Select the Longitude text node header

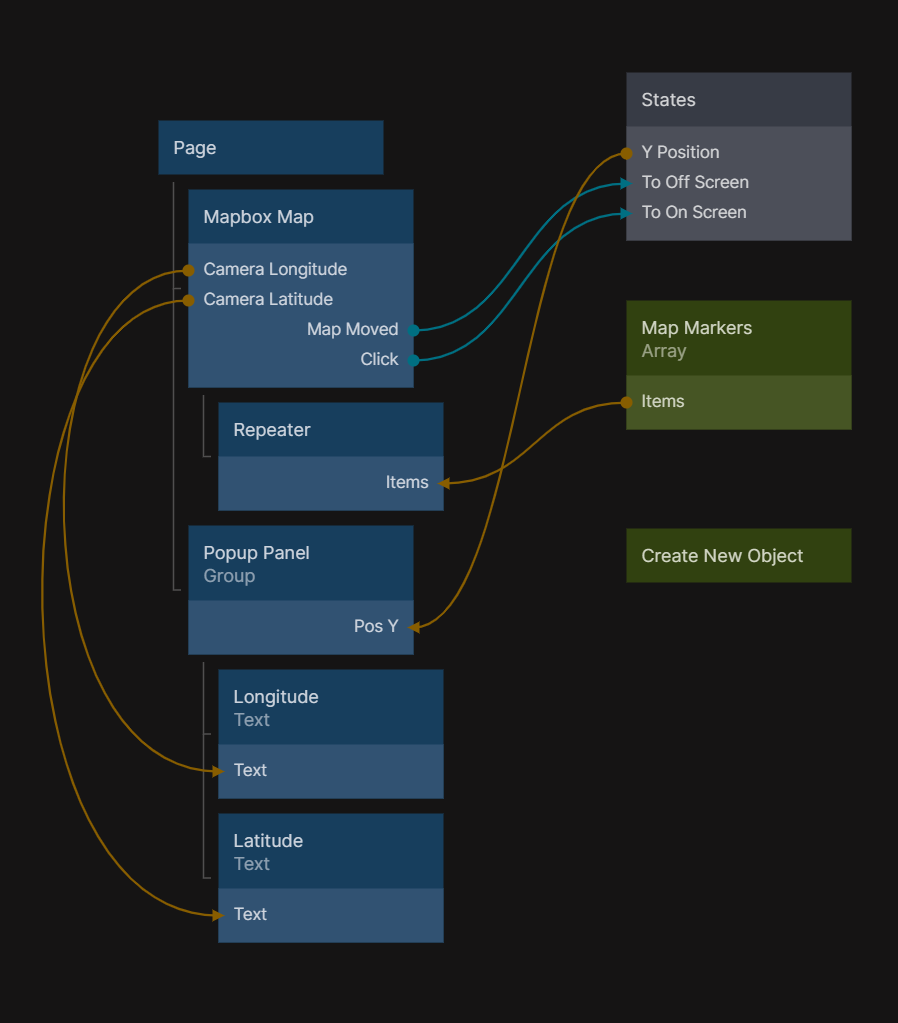tap(330, 707)
